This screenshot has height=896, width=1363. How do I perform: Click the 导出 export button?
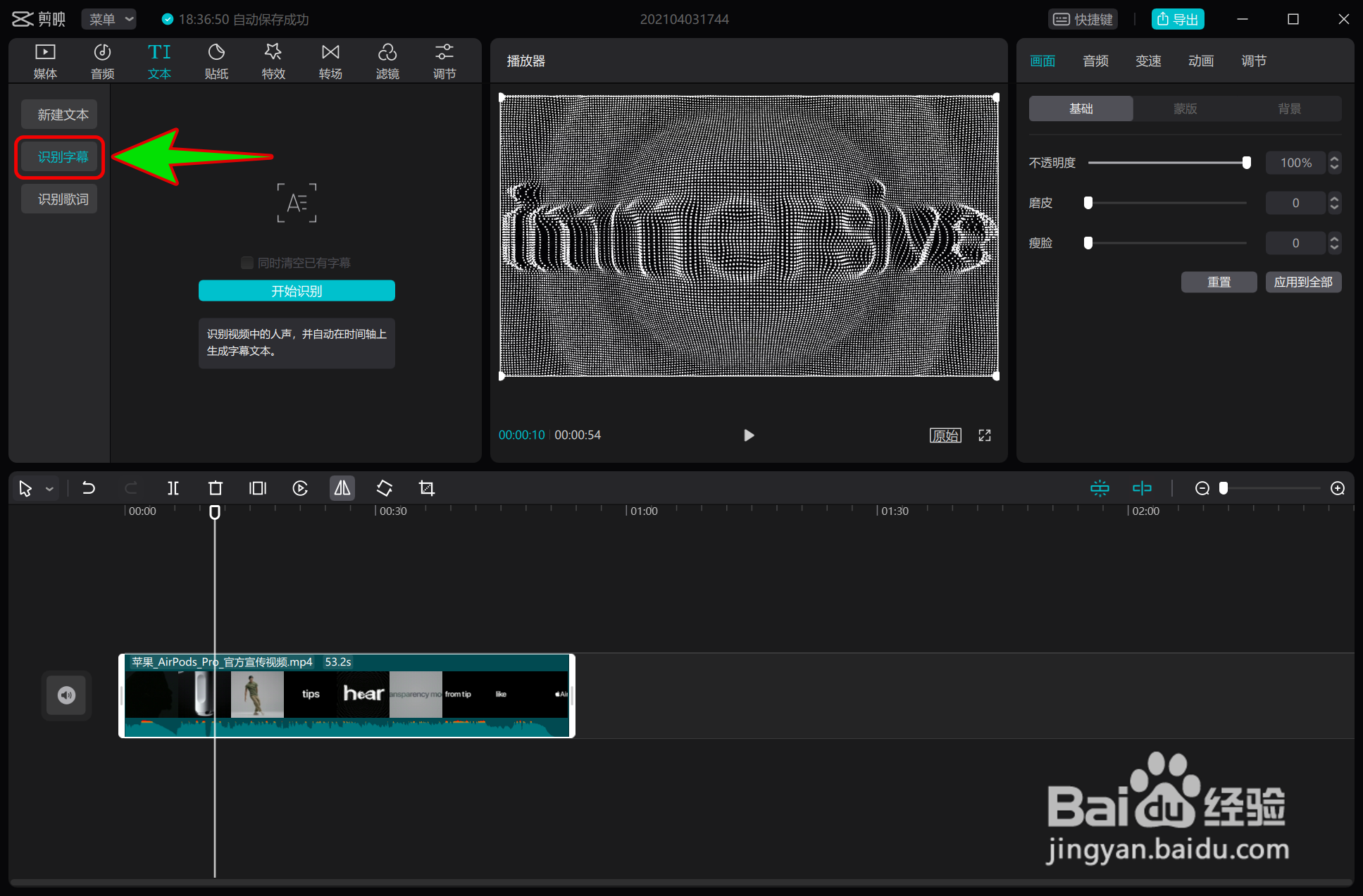[1178, 20]
